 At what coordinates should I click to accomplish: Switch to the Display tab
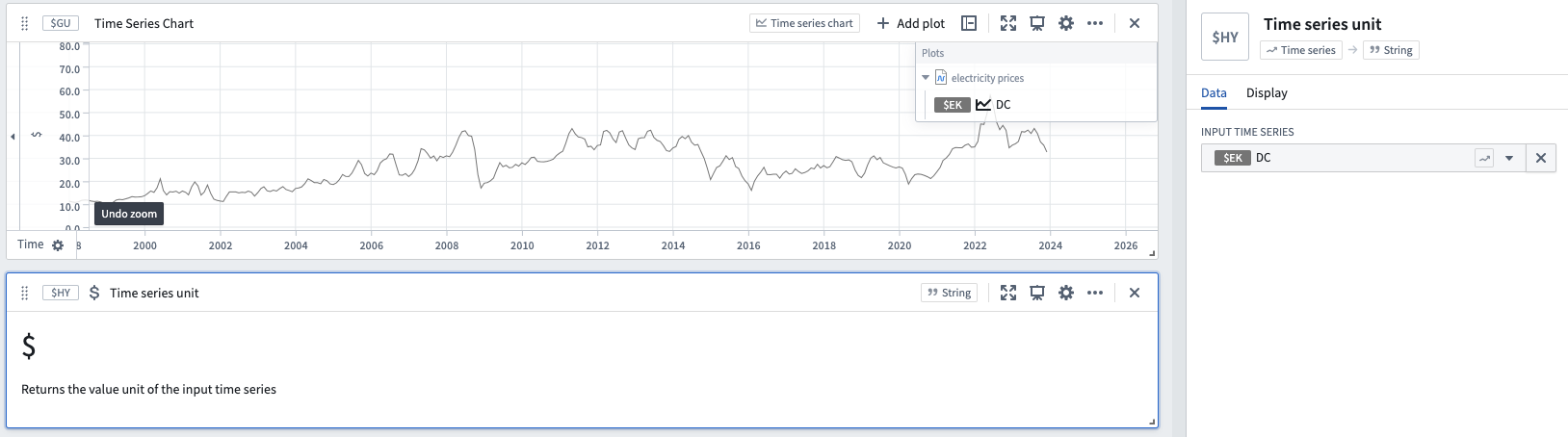pos(1267,93)
